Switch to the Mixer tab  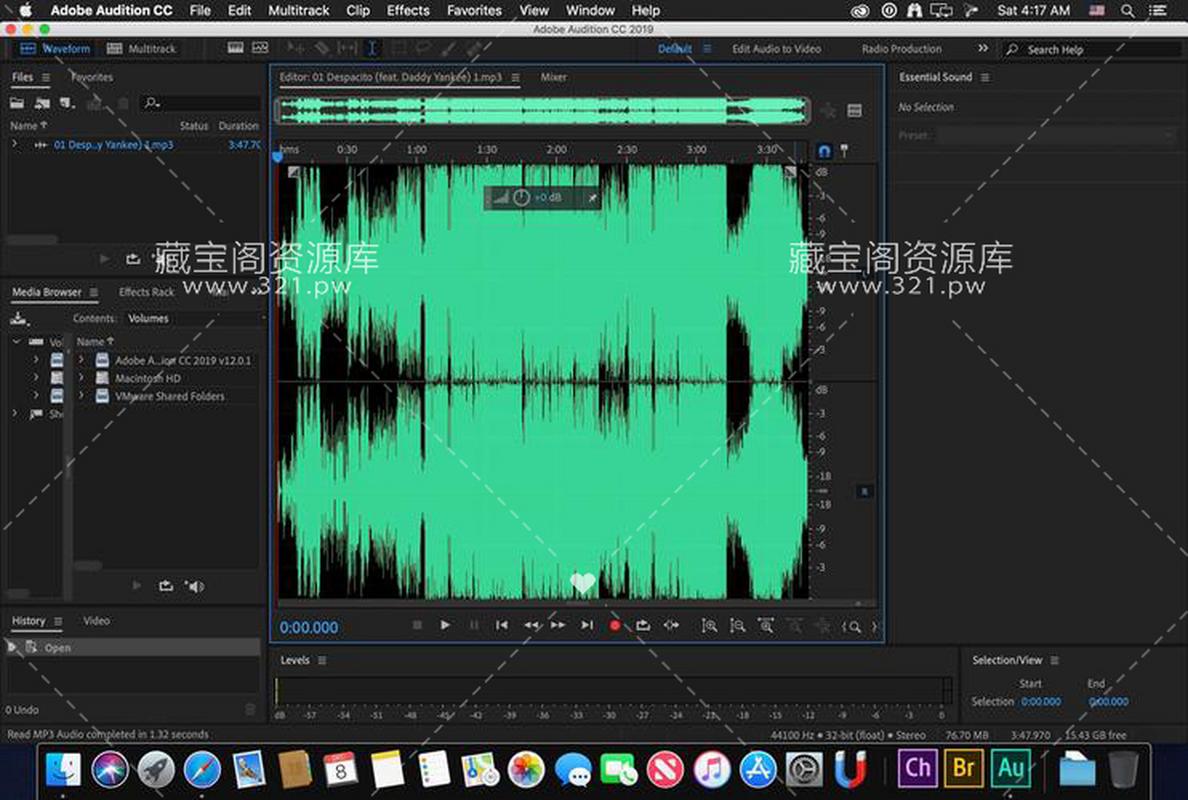click(x=553, y=77)
